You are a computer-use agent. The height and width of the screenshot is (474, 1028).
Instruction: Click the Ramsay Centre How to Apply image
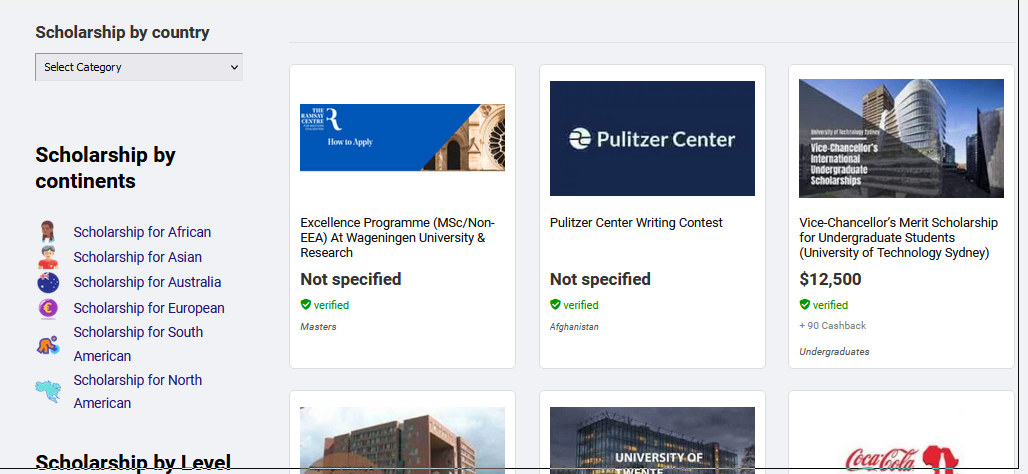point(403,138)
